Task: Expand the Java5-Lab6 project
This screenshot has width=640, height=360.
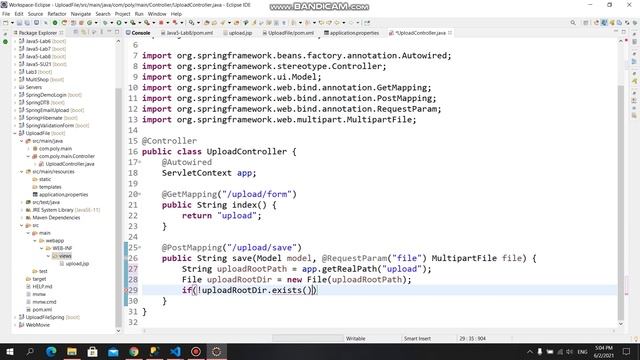Action: (15, 41)
